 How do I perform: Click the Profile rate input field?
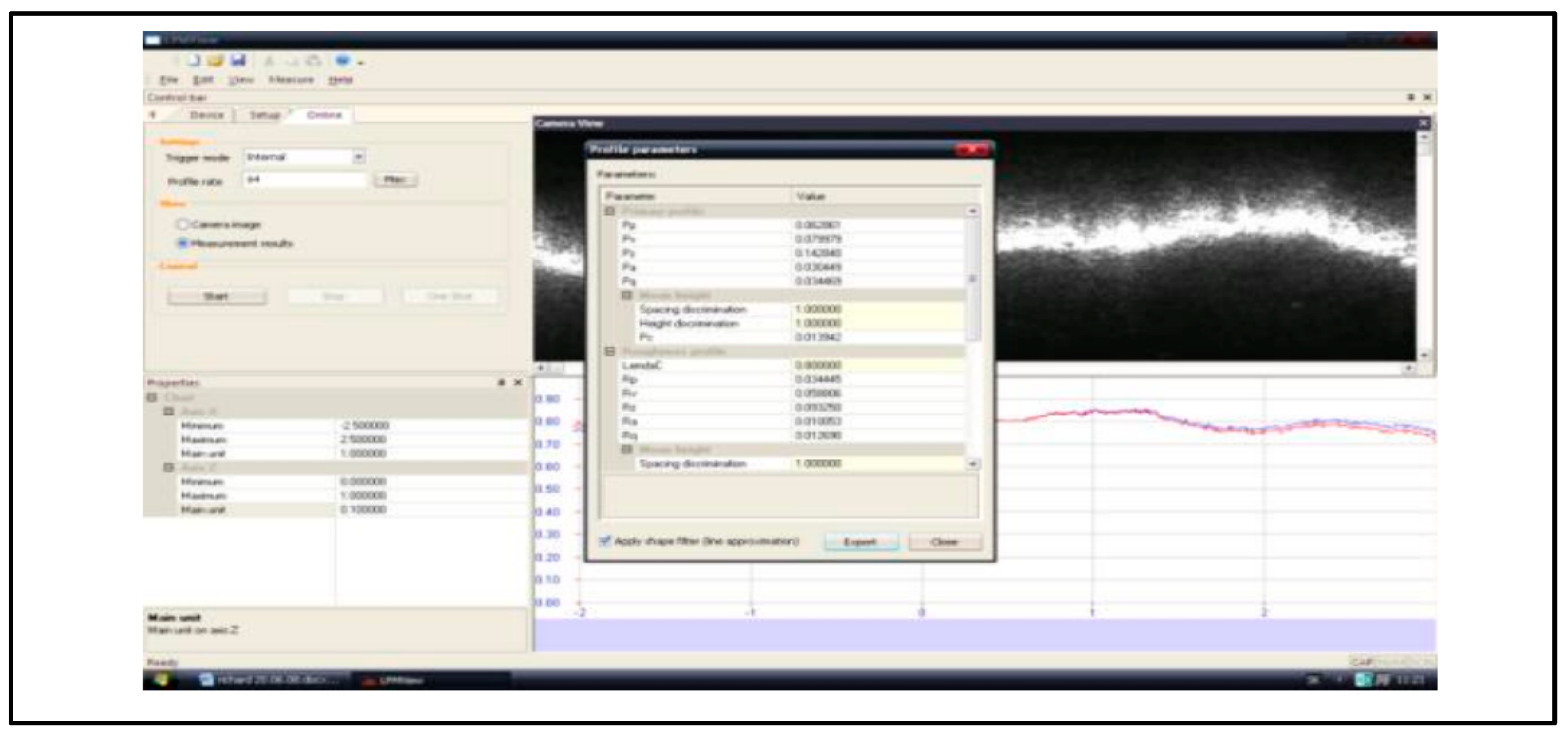coord(304,180)
